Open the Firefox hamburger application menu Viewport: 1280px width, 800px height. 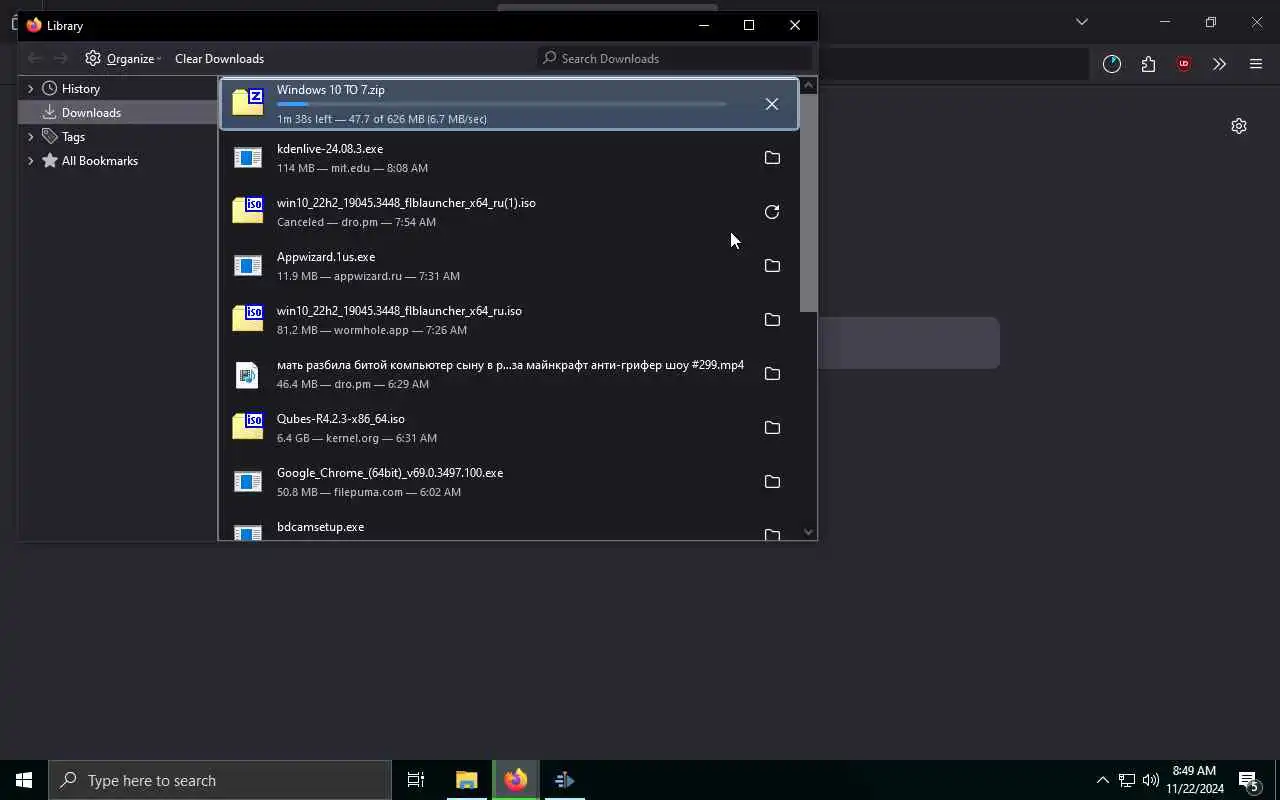click(1256, 64)
